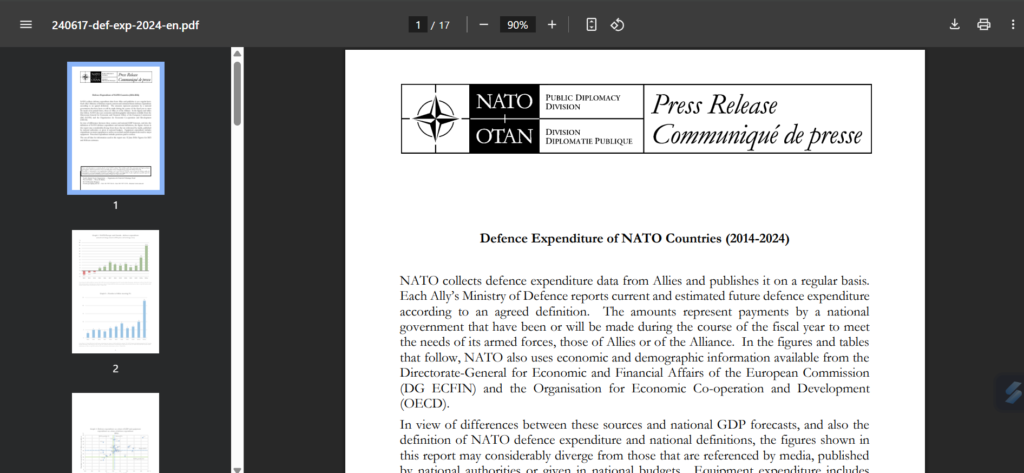Click the sidebar scrollbar down arrow
This screenshot has width=1024, height=473.
(238, 468)
